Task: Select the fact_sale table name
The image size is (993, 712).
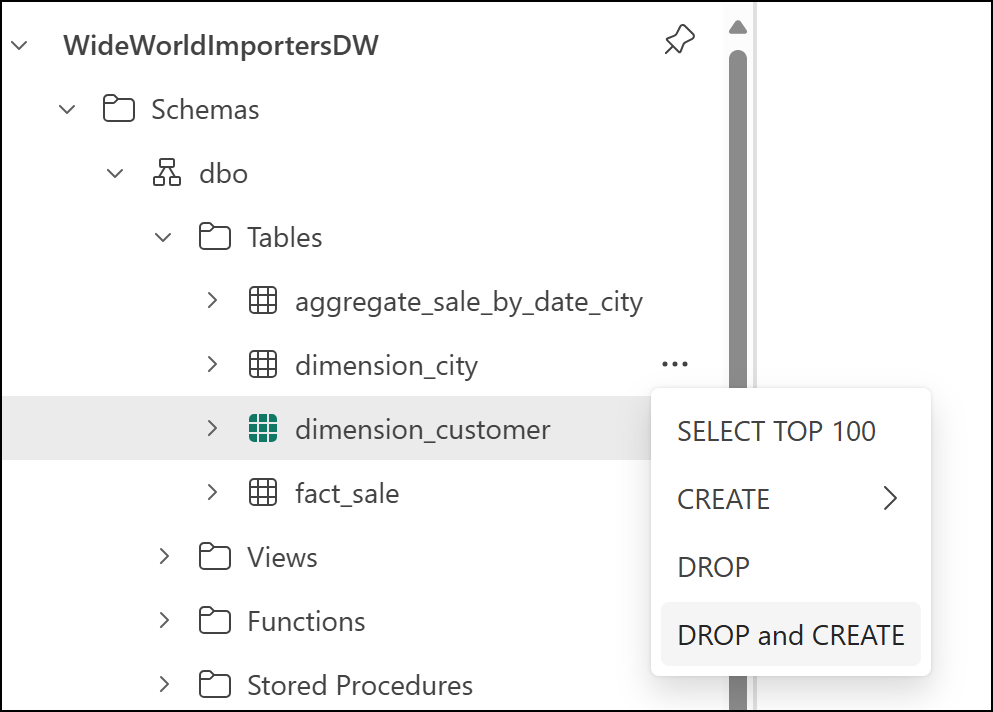Action: click(x=347, y=493)
